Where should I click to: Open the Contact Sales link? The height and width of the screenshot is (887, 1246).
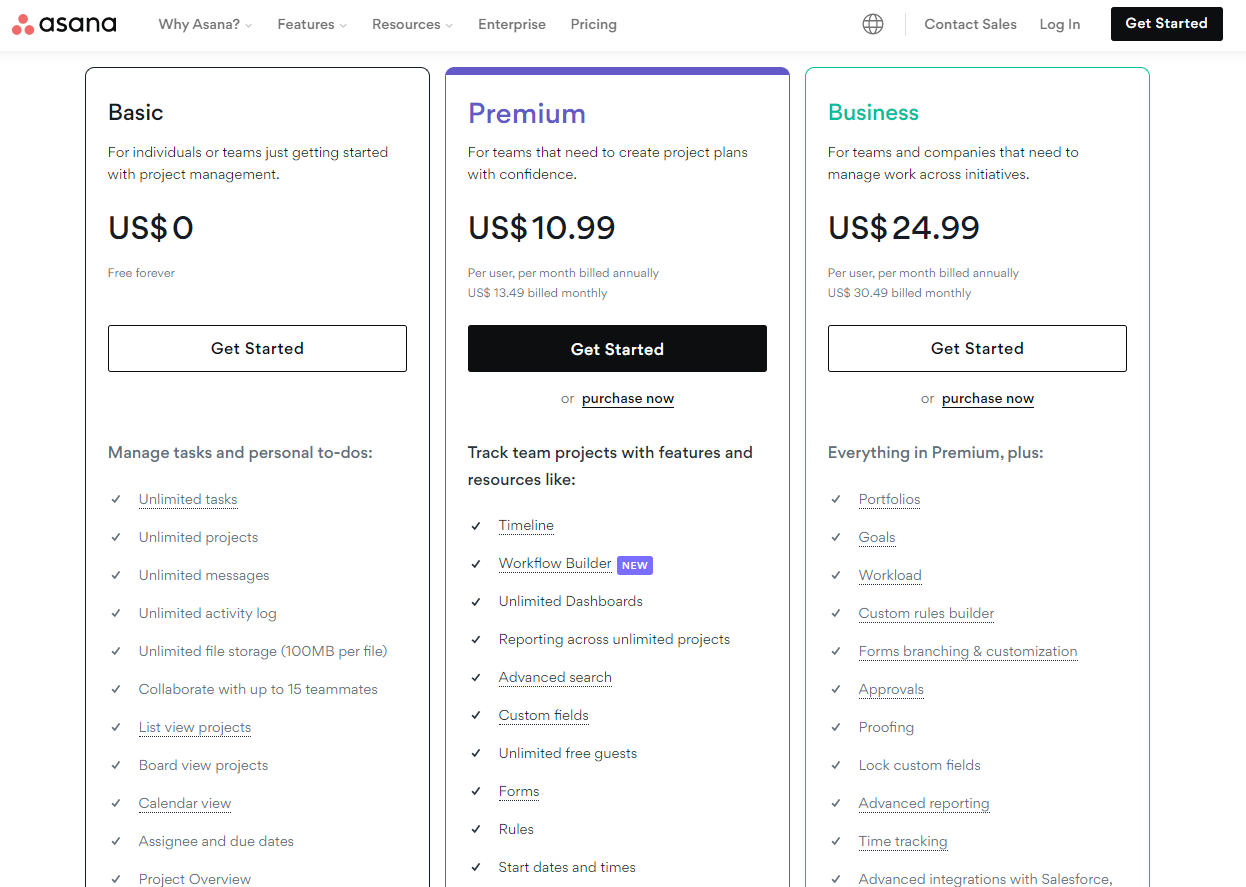click(970, 24)
